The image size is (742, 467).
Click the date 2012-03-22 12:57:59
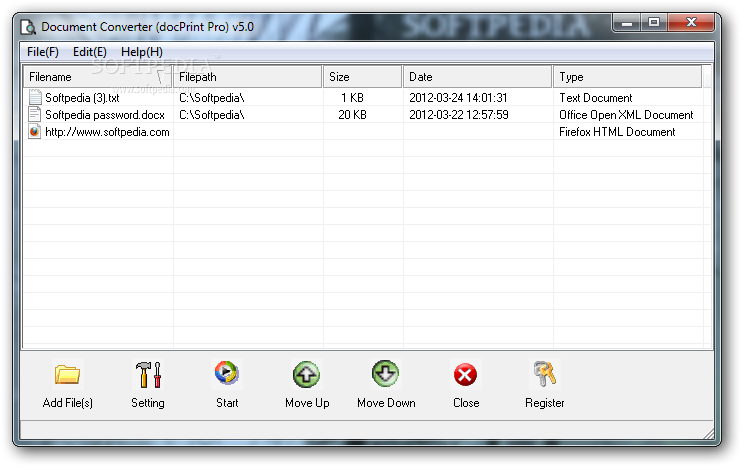(459, 115)
